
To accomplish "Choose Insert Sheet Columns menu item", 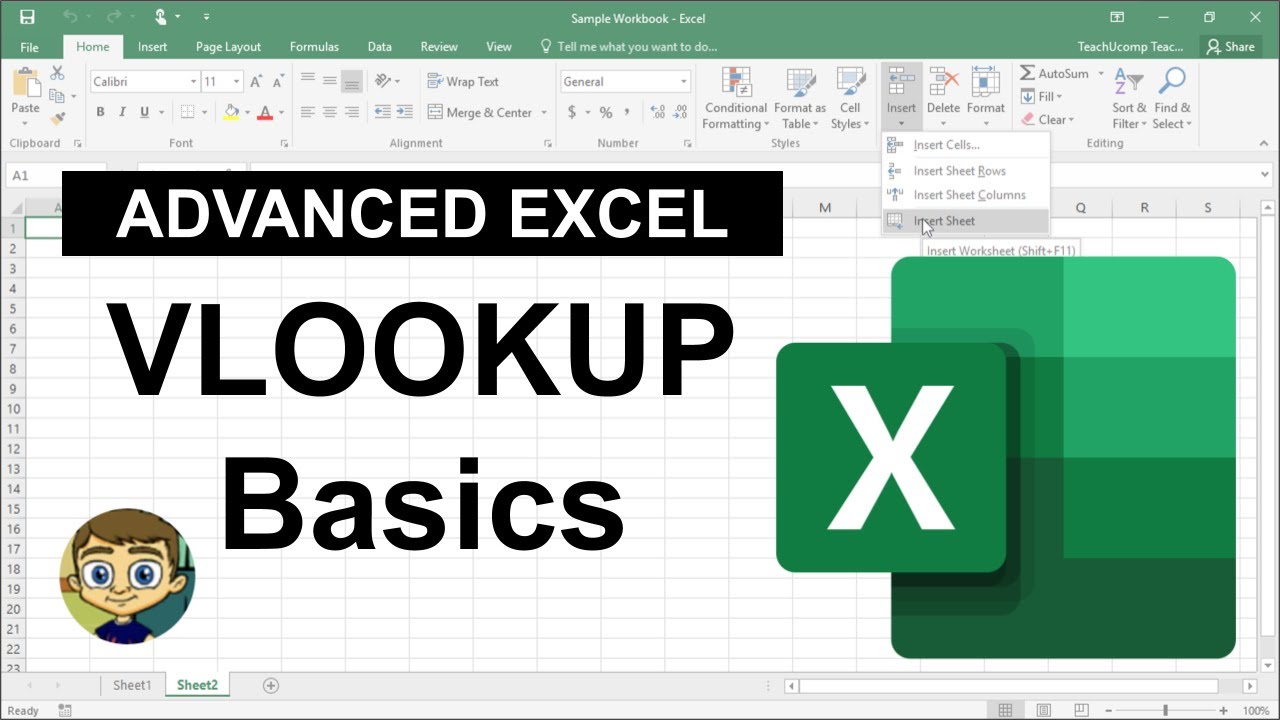I will pyautogui.click(x=965, y=195).
